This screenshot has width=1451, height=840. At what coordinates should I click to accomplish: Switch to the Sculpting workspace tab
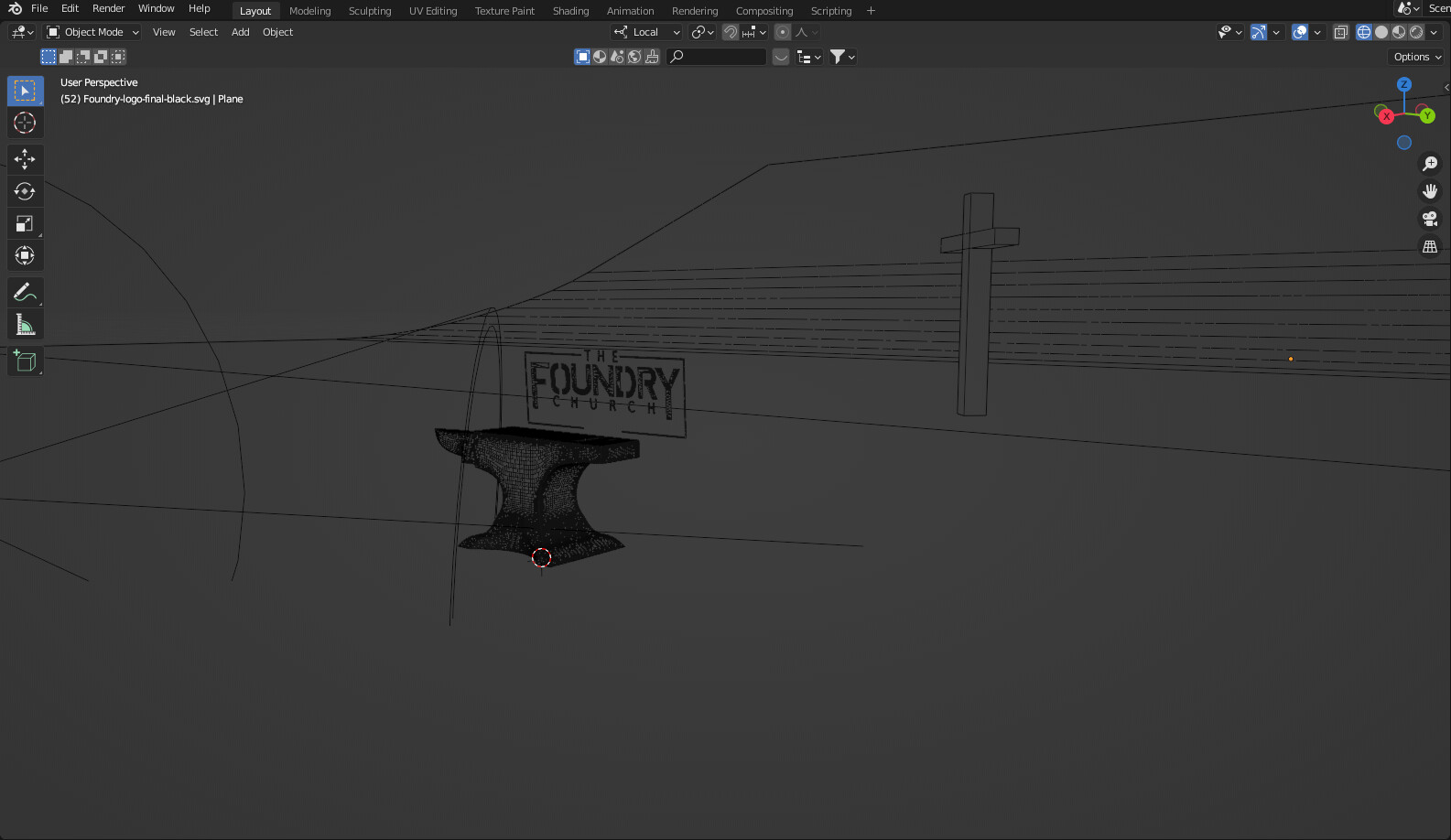[370, 11]
